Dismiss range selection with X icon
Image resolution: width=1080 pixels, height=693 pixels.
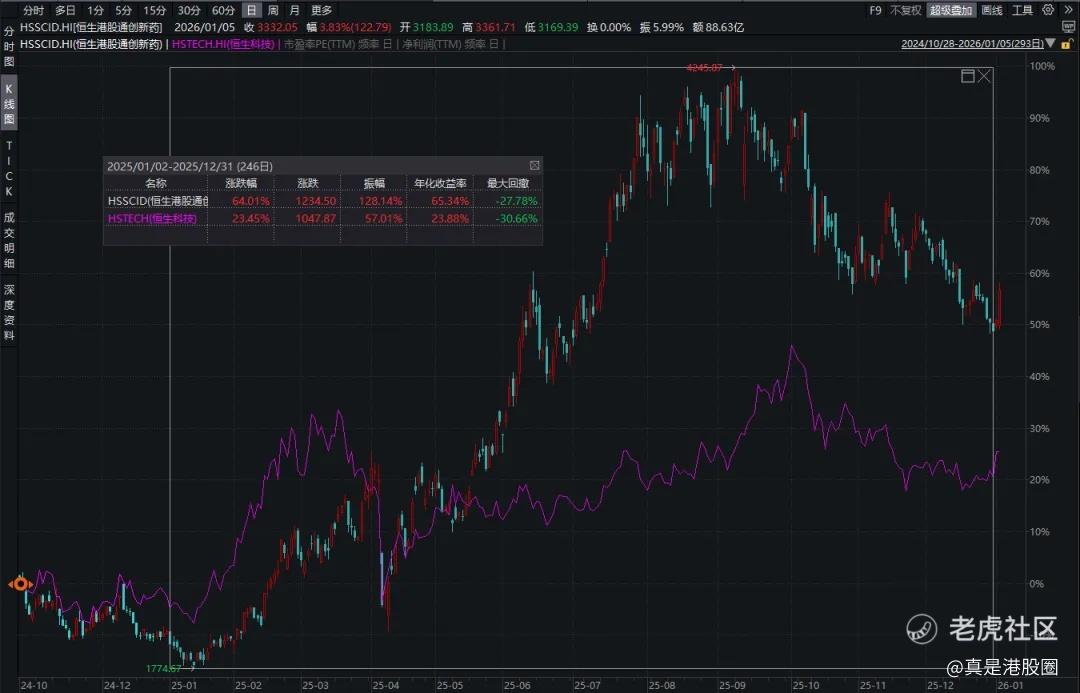pyautogui.click(x=984, y=76)
